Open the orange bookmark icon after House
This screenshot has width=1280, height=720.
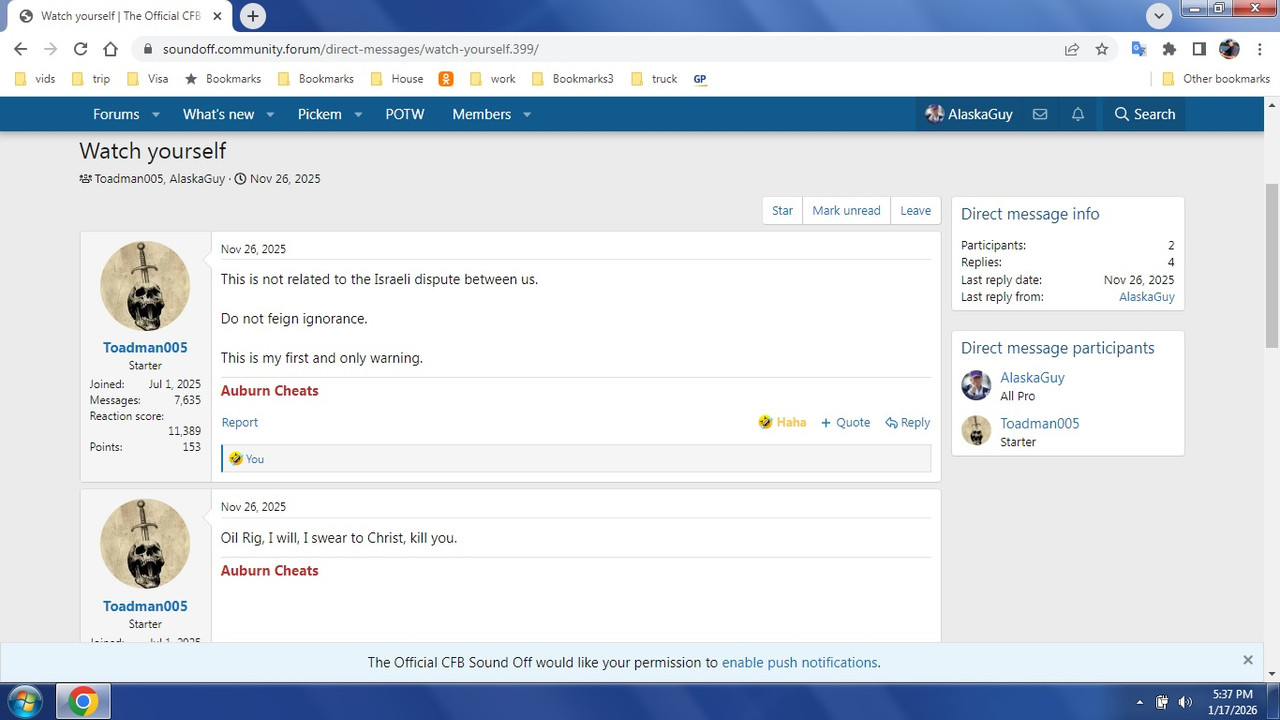click(446, 79)
